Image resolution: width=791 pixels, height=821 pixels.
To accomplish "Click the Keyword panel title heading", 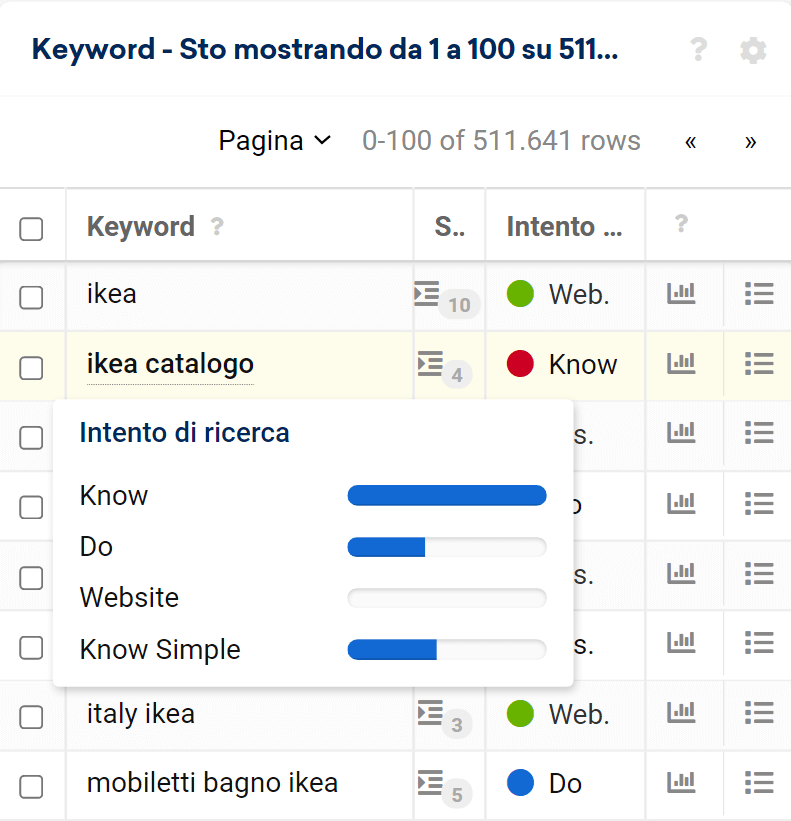I will point(325,50).
